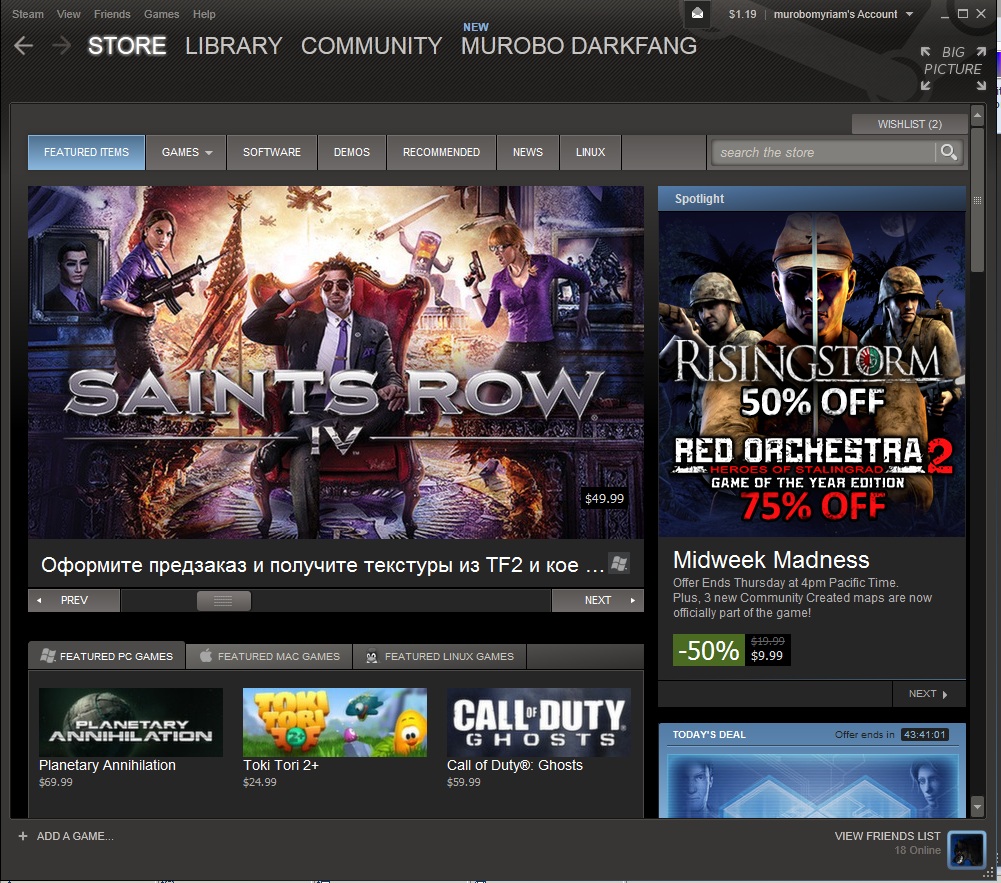The image size is (1001, 883).
Task: Click the search magnifier icon
Action: click(x=949, y=152)
